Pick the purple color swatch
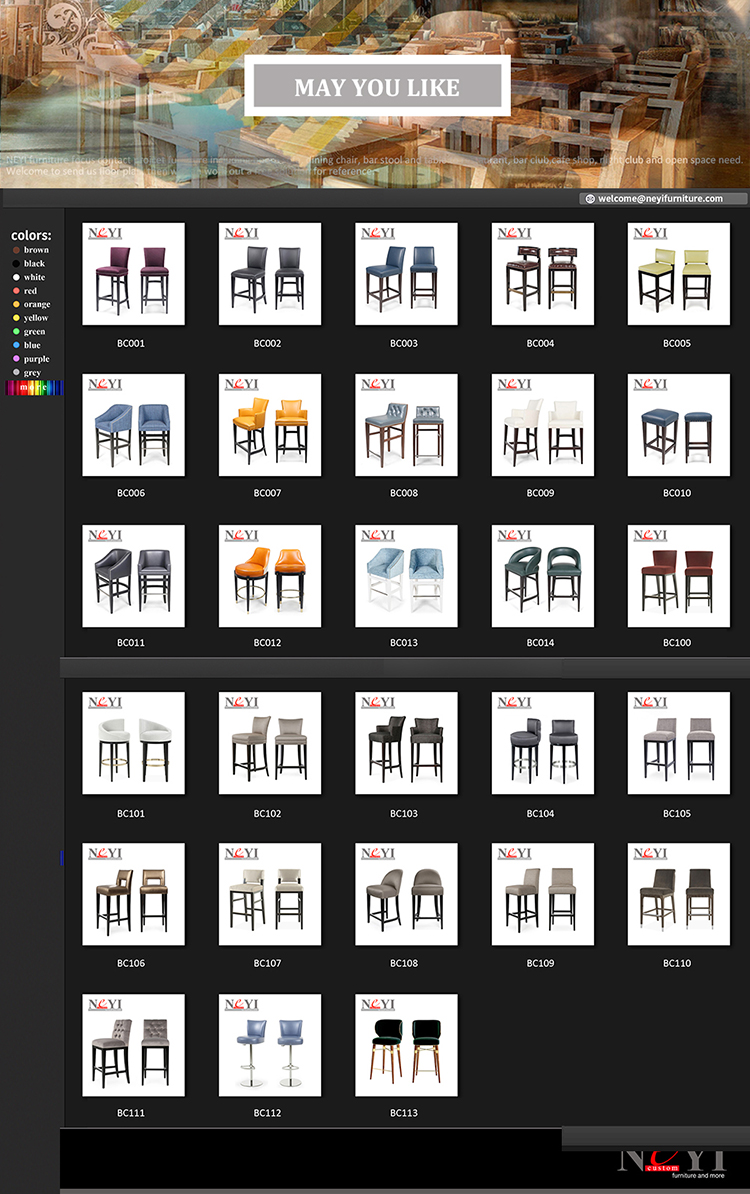The image size is (750, 1194). point(16,359)
